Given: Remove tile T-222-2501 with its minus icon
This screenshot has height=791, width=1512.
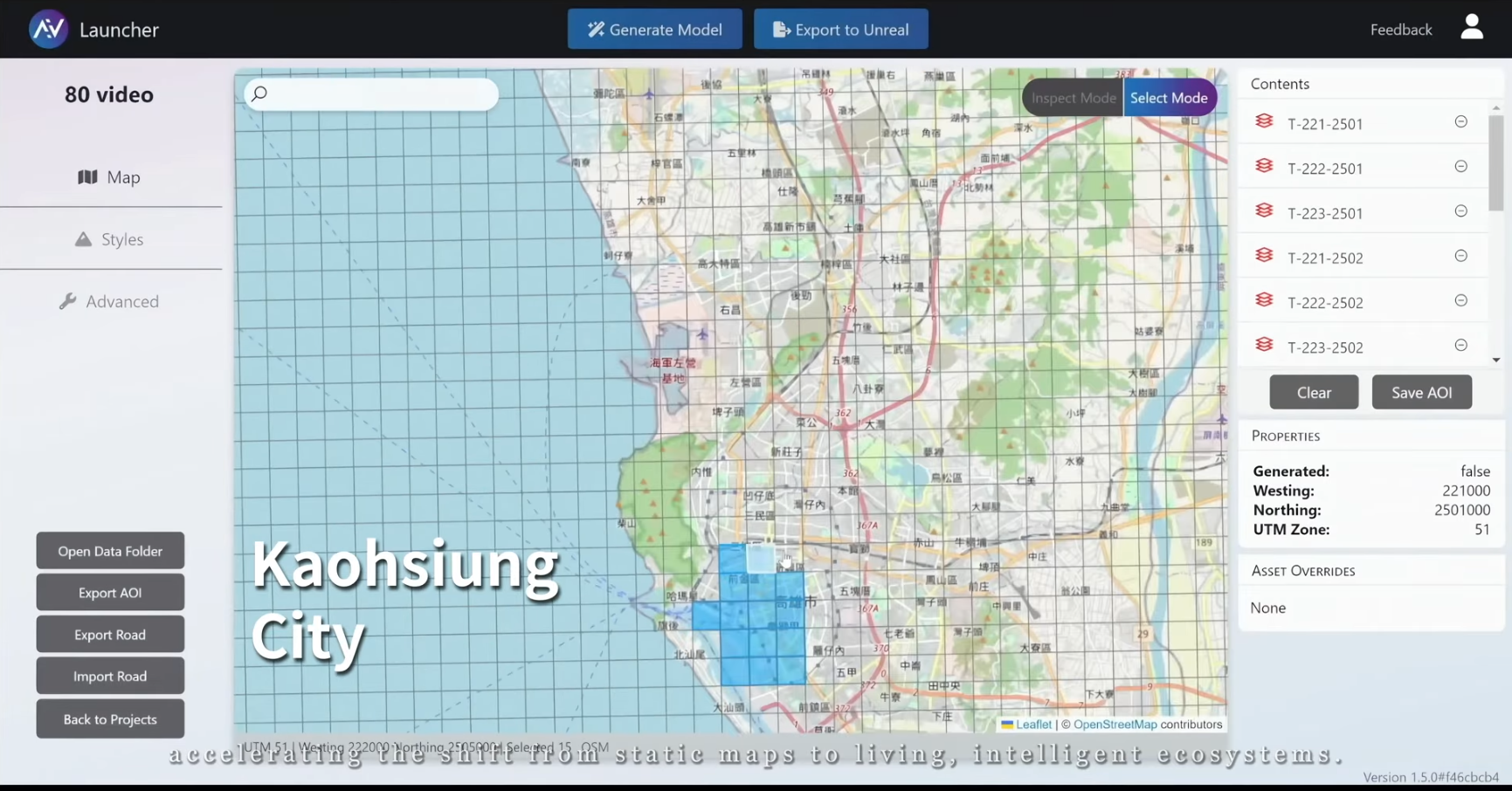Looking at the screenshot, I should point(1460,167).
